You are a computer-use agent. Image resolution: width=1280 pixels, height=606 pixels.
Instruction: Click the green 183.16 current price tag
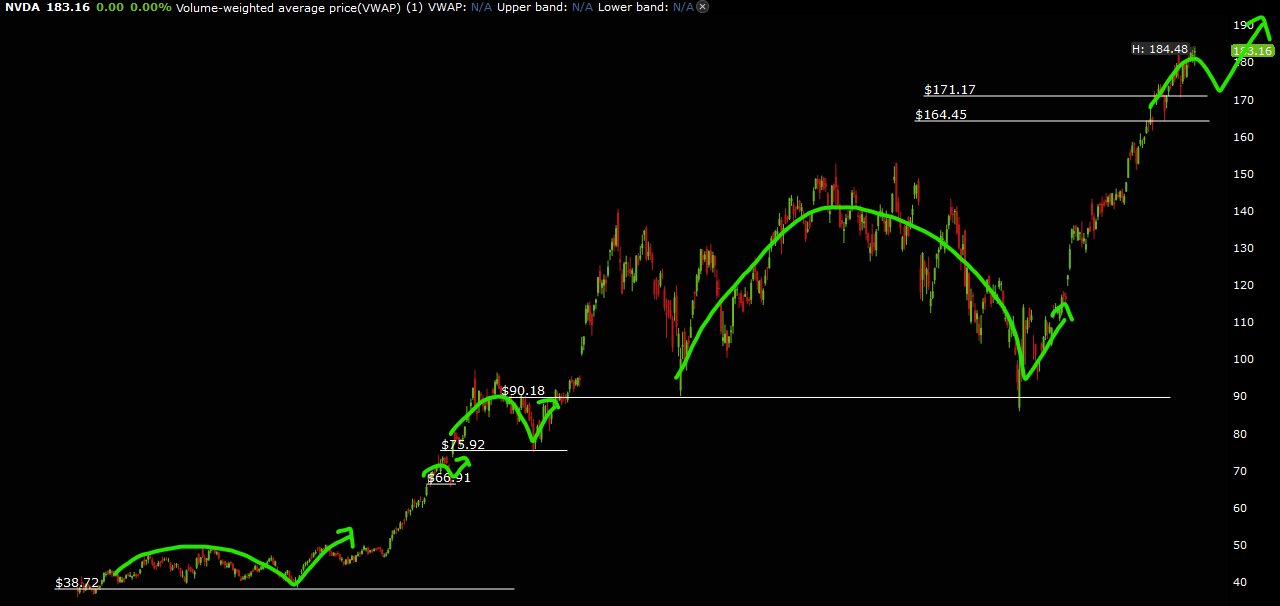click(x=1252, y=50)
